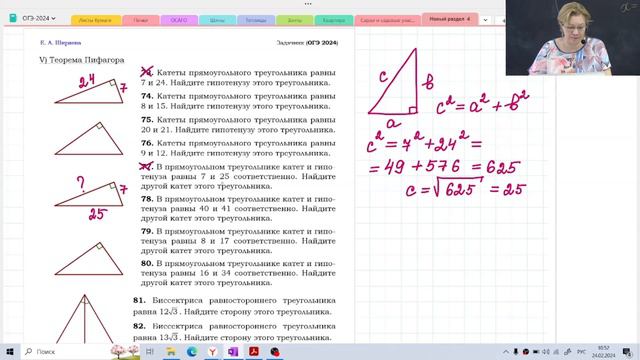
Task: Open the ОГЭ-2024 notebook dropdown
Action: click(39, 18)
